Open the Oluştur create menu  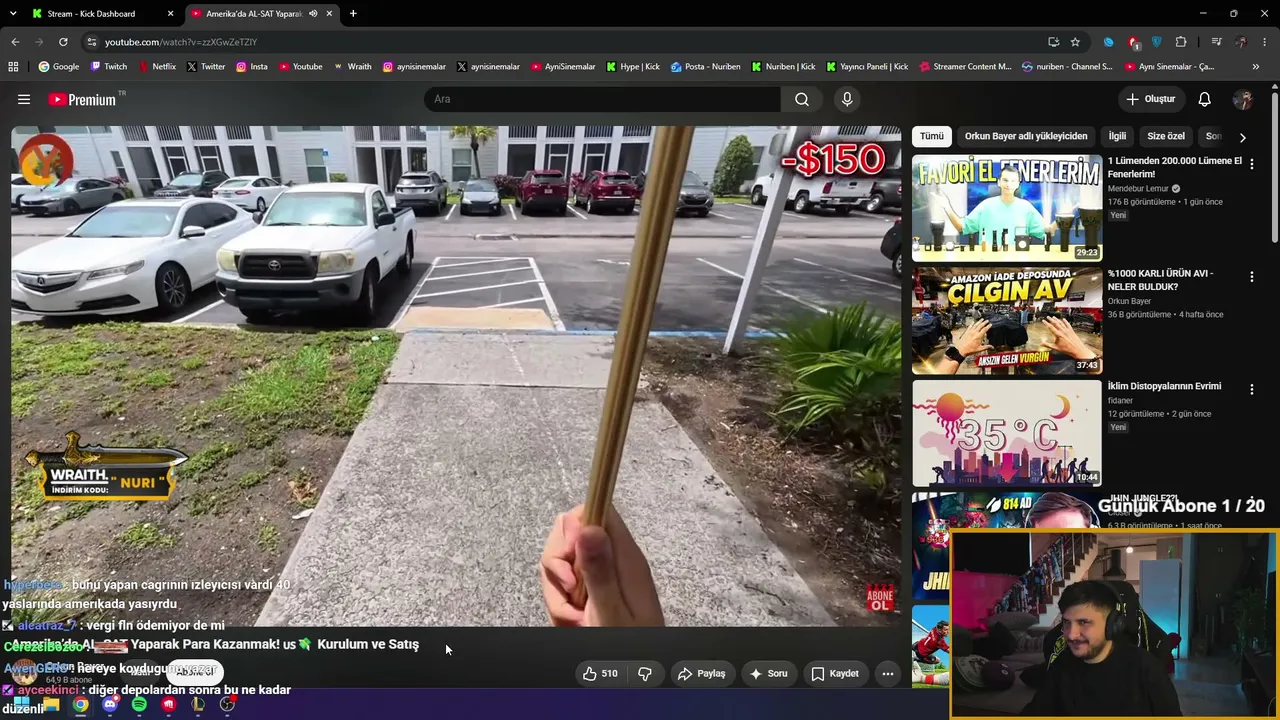[x=1151, y=99]
